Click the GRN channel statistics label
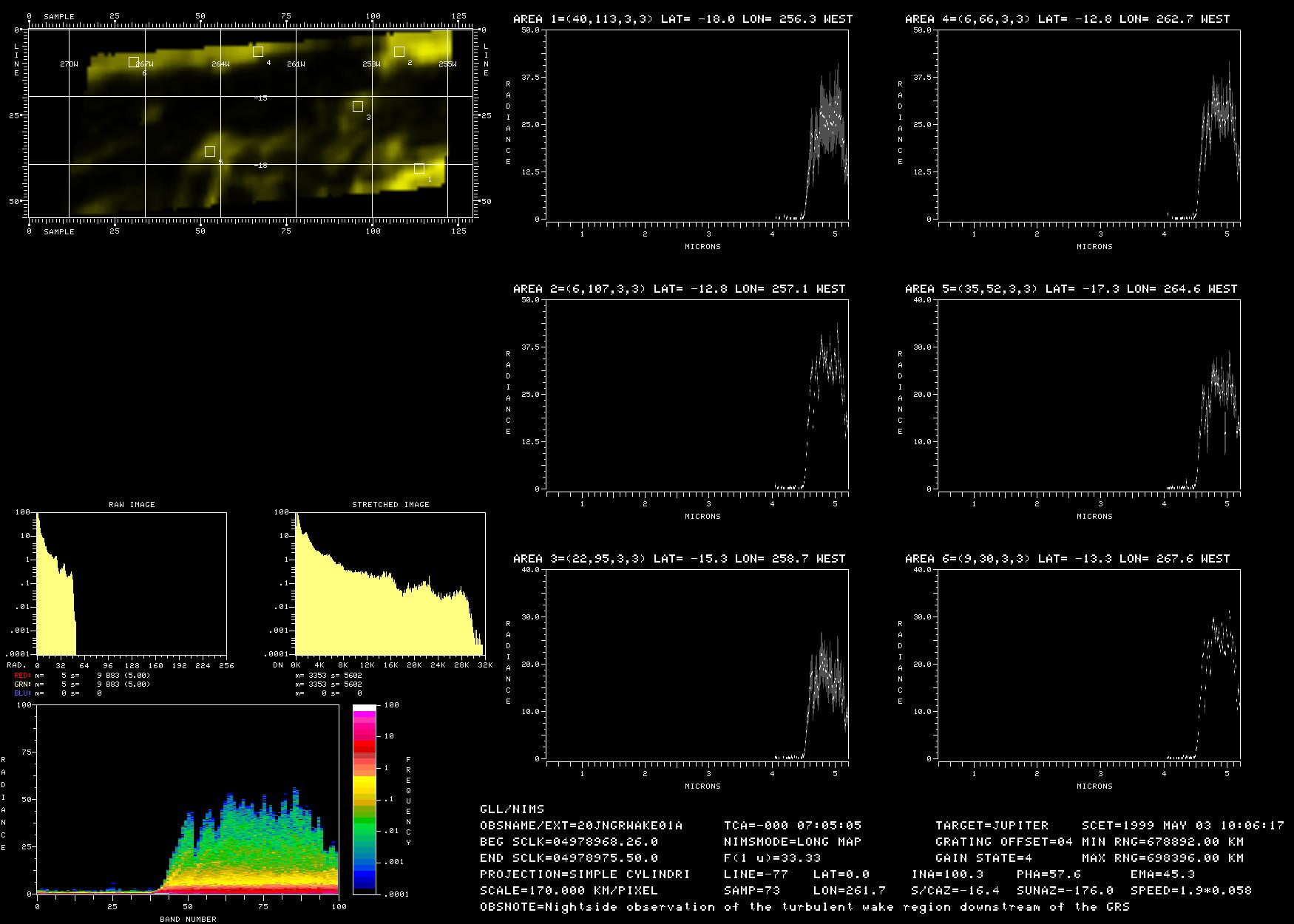 [x=23, y=684]
